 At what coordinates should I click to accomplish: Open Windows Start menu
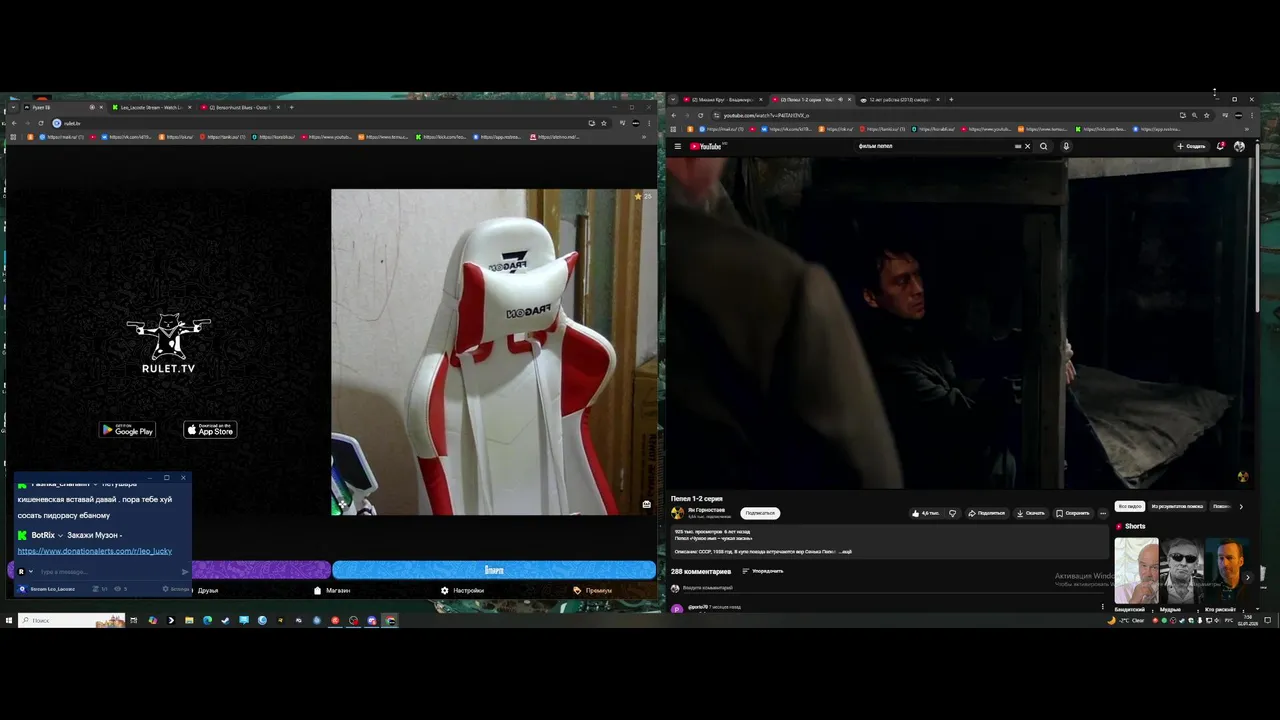click(8, 620)
